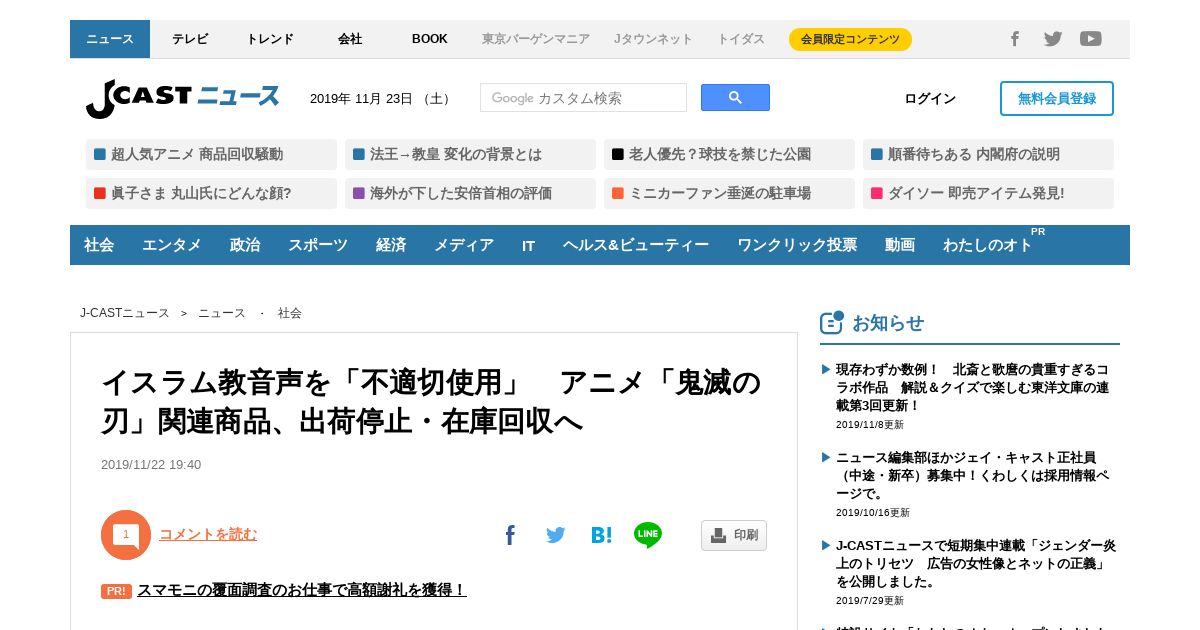This screenshot has width=1200, height=630.
Task: Open 眞子さま 丸山氏にどんな顔? headline
Action: coord(211,193)
